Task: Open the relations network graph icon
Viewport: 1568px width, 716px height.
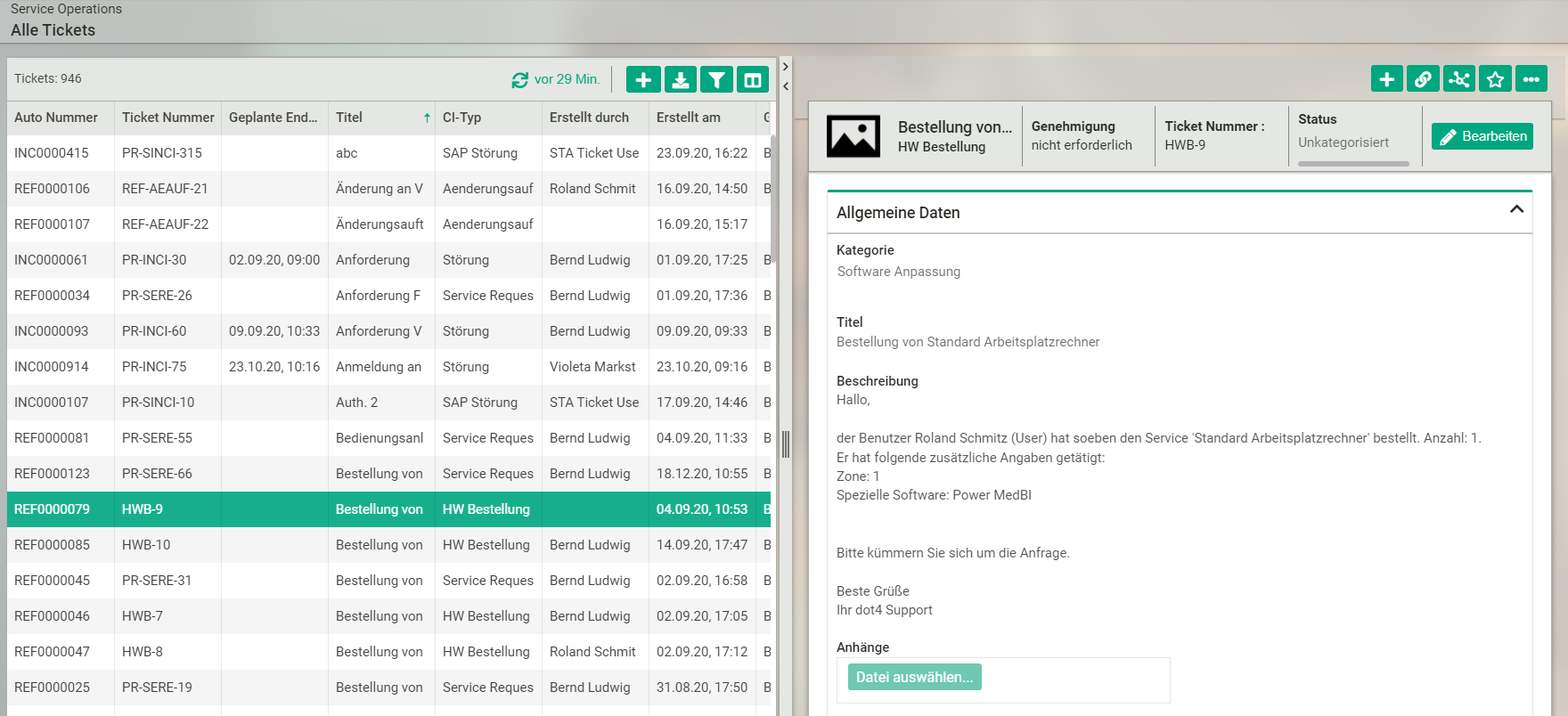Action: coord(1459,79)
